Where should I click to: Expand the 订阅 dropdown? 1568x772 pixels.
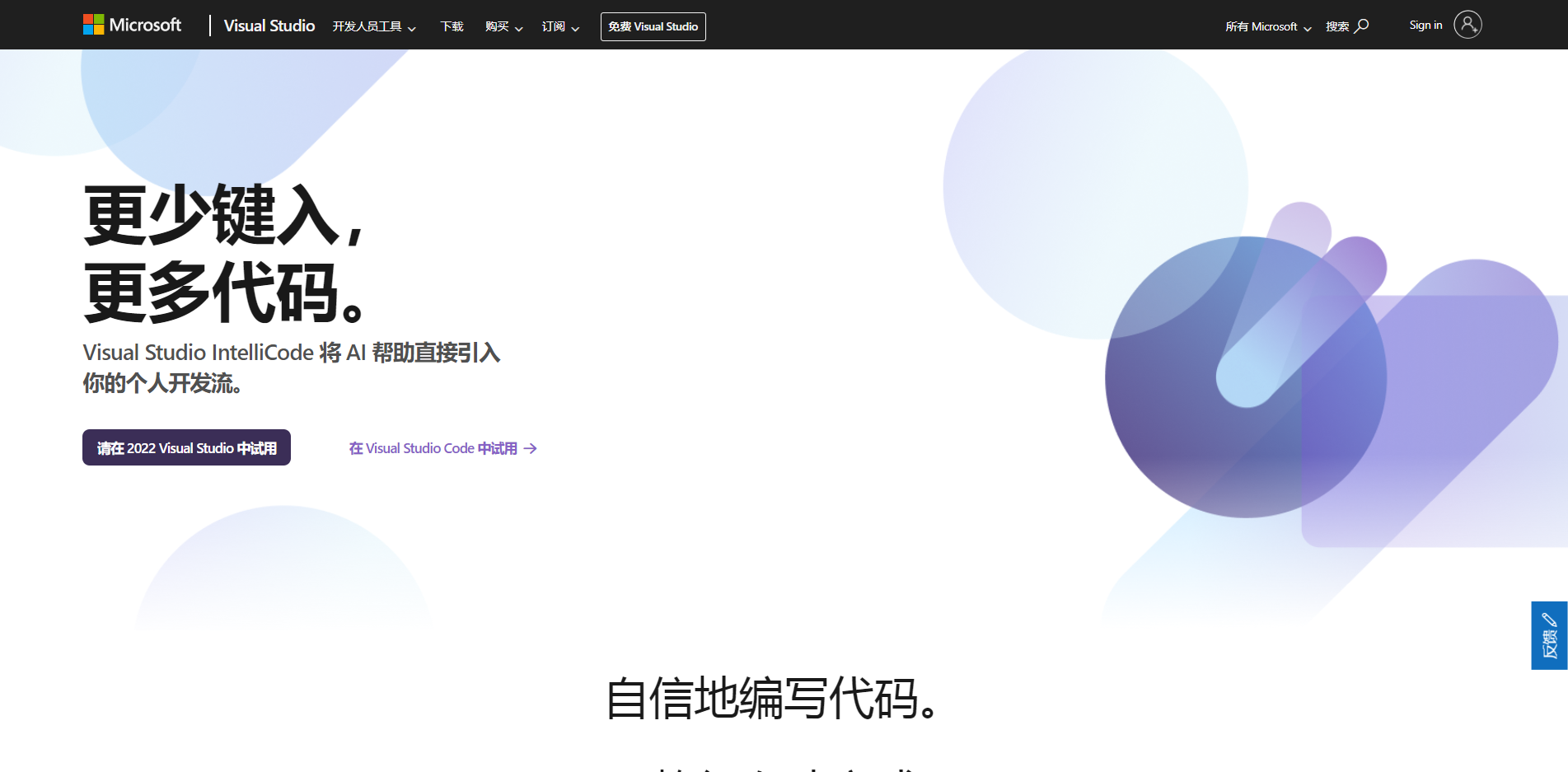[x=560, y=26]
